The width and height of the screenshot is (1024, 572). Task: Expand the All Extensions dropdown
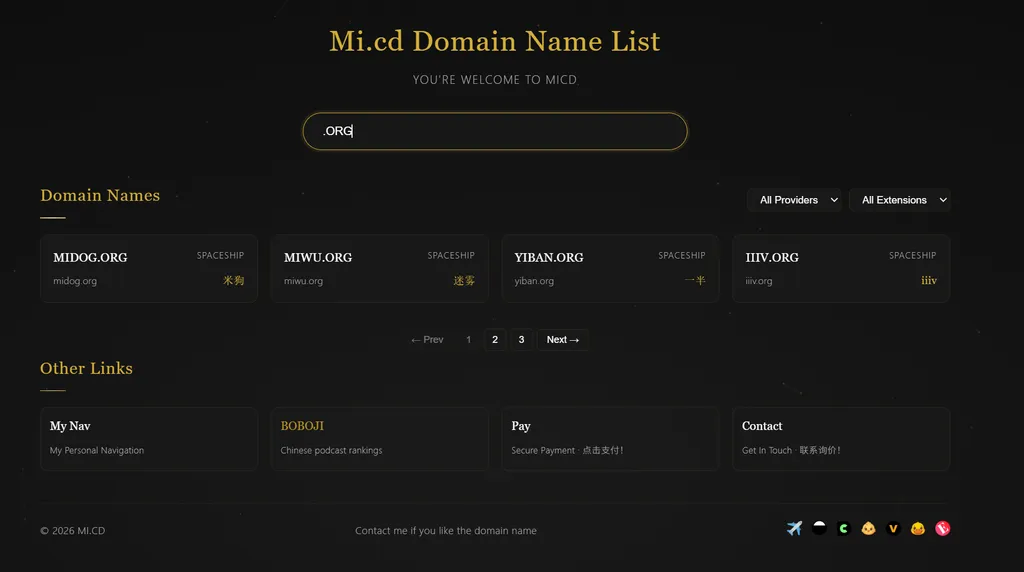(x=899, y=200)
